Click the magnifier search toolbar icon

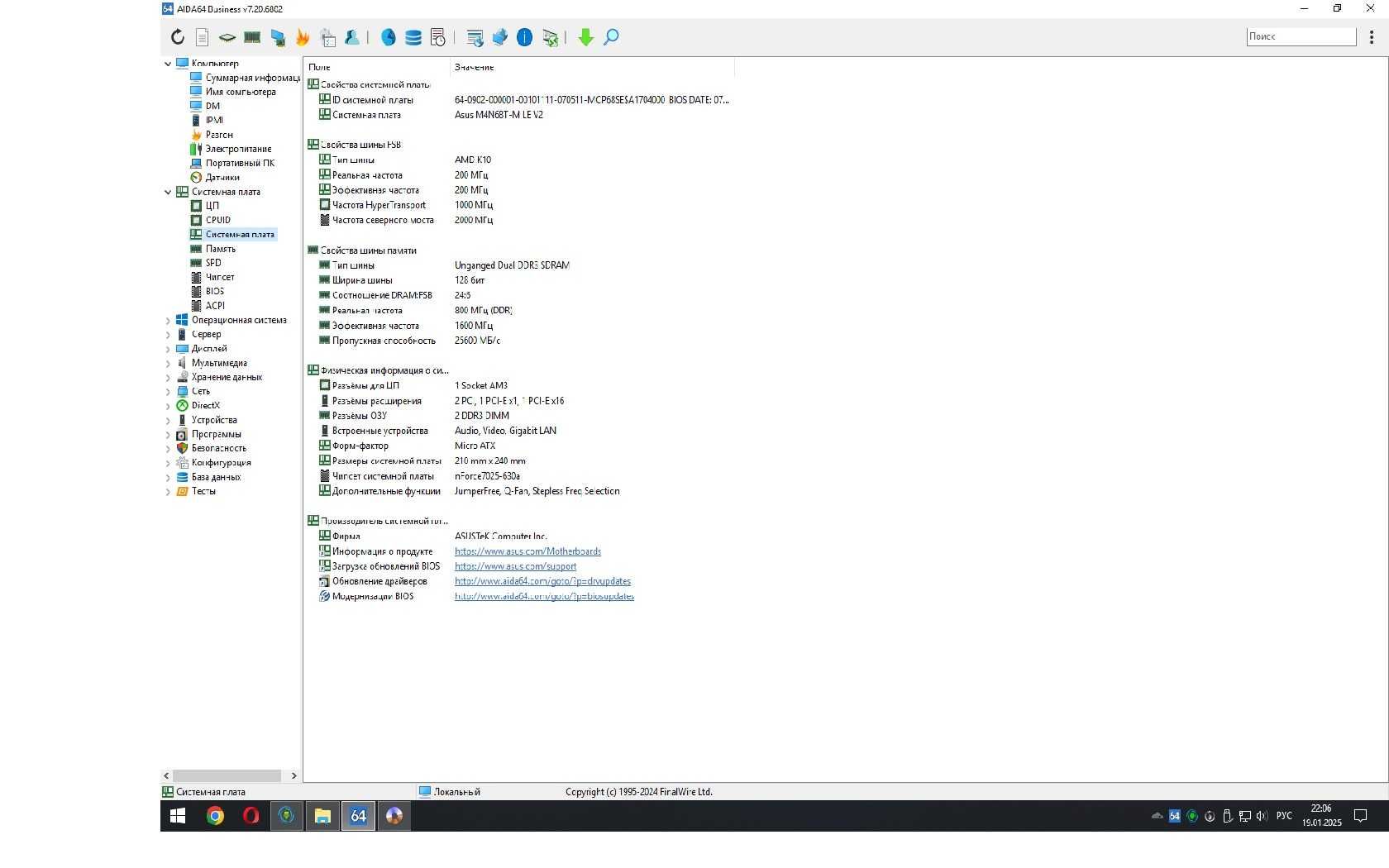[611, 37]
